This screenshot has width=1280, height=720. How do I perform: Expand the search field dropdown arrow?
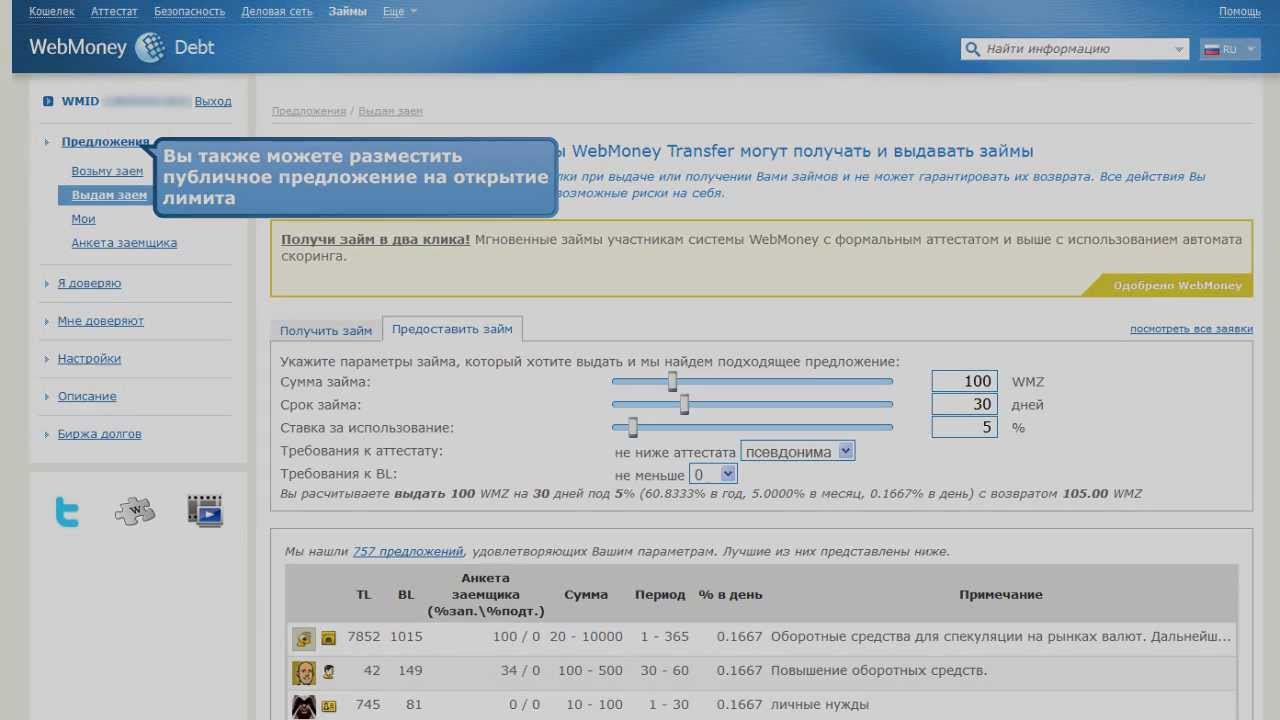tap(1179, 49)
